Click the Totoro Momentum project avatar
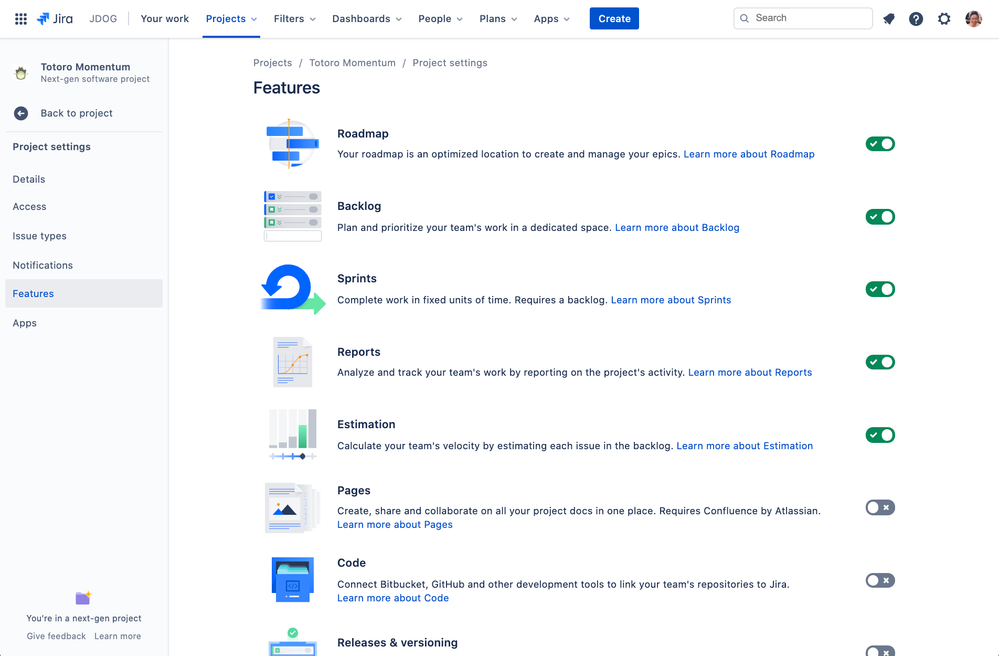 21,73
